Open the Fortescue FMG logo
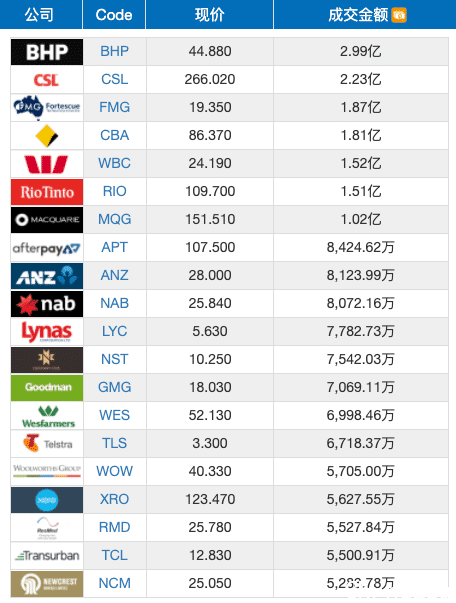Image resolution: width=456 pixels, height=603 pixels. click(47, 107)
